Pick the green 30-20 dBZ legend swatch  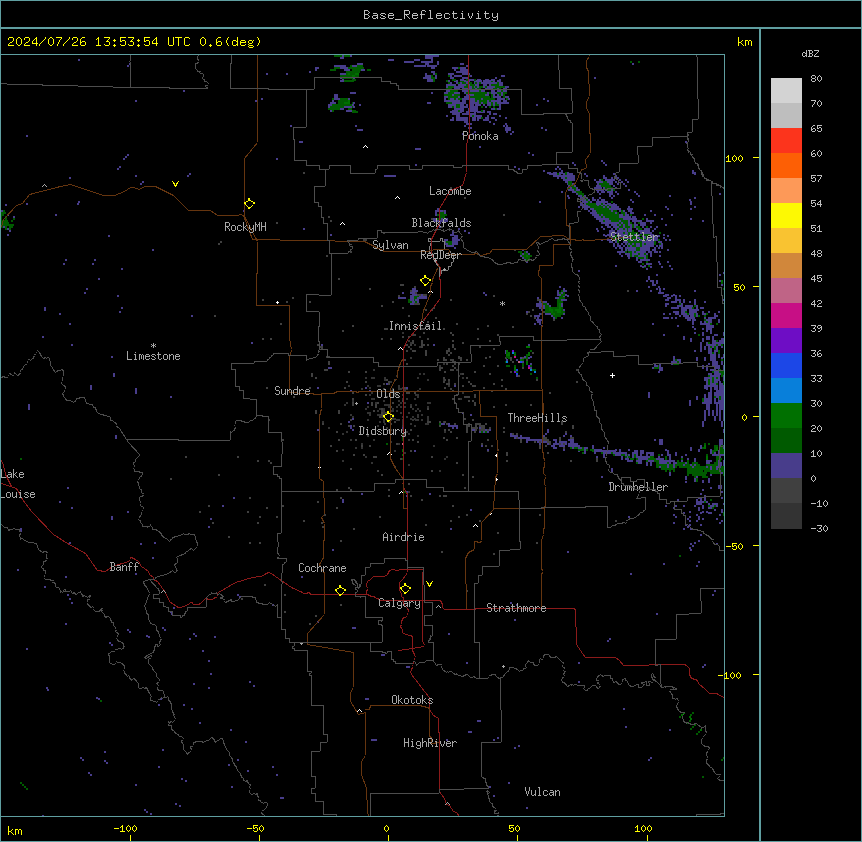786,416
